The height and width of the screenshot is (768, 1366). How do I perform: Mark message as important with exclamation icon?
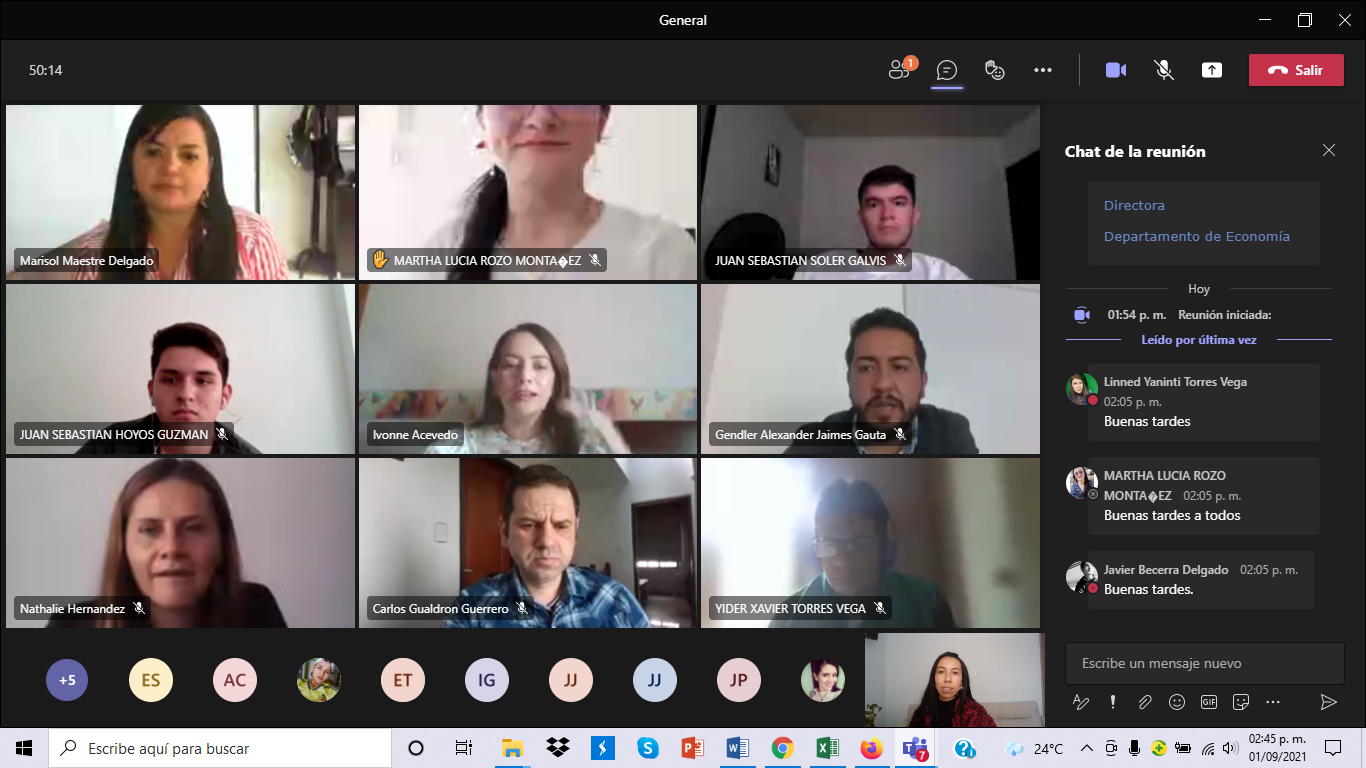(1113, 702)
